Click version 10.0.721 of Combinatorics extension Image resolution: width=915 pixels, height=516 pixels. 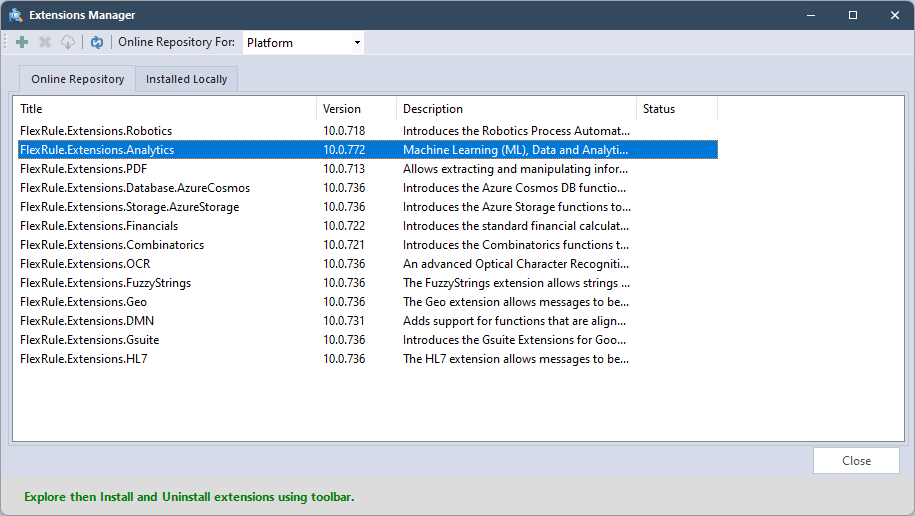click(x=344, y=245)
